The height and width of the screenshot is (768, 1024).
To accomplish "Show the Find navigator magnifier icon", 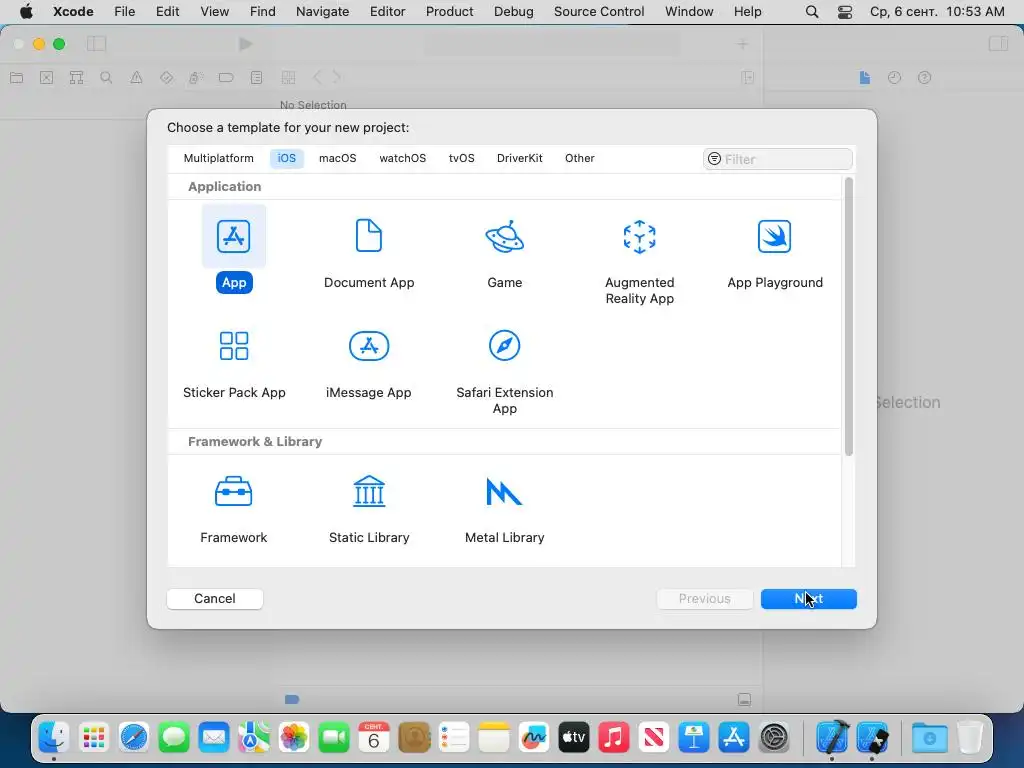I will 106,78.
